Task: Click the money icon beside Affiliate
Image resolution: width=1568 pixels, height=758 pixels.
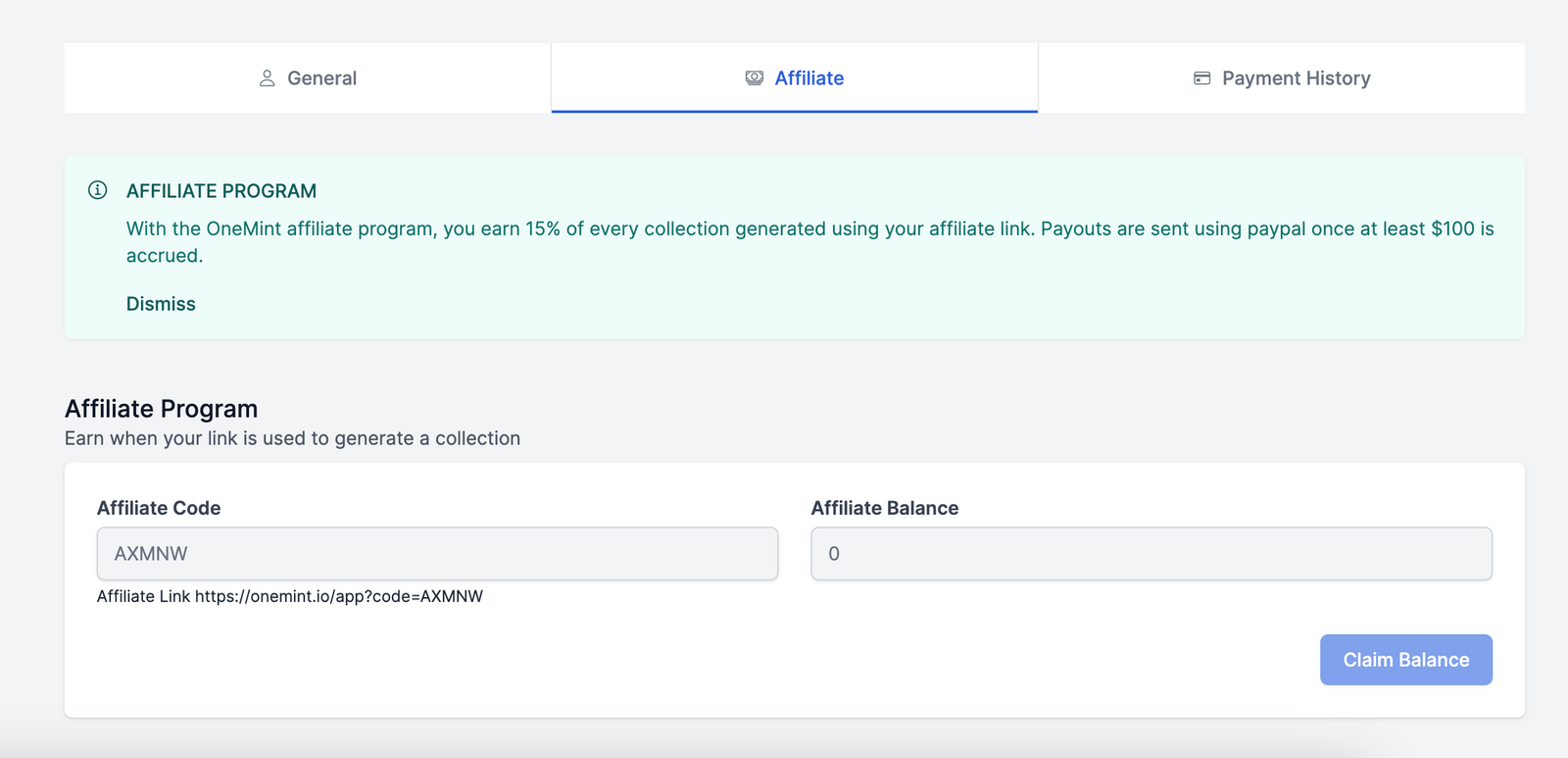Action: coord(755,77)
